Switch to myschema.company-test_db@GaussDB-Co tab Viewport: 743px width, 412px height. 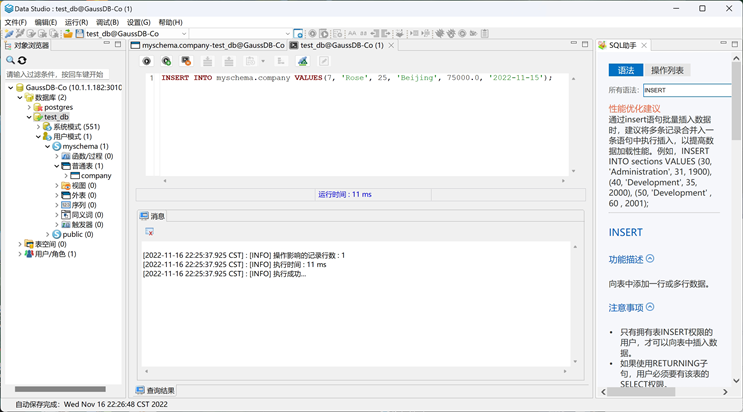click(208, 46)
